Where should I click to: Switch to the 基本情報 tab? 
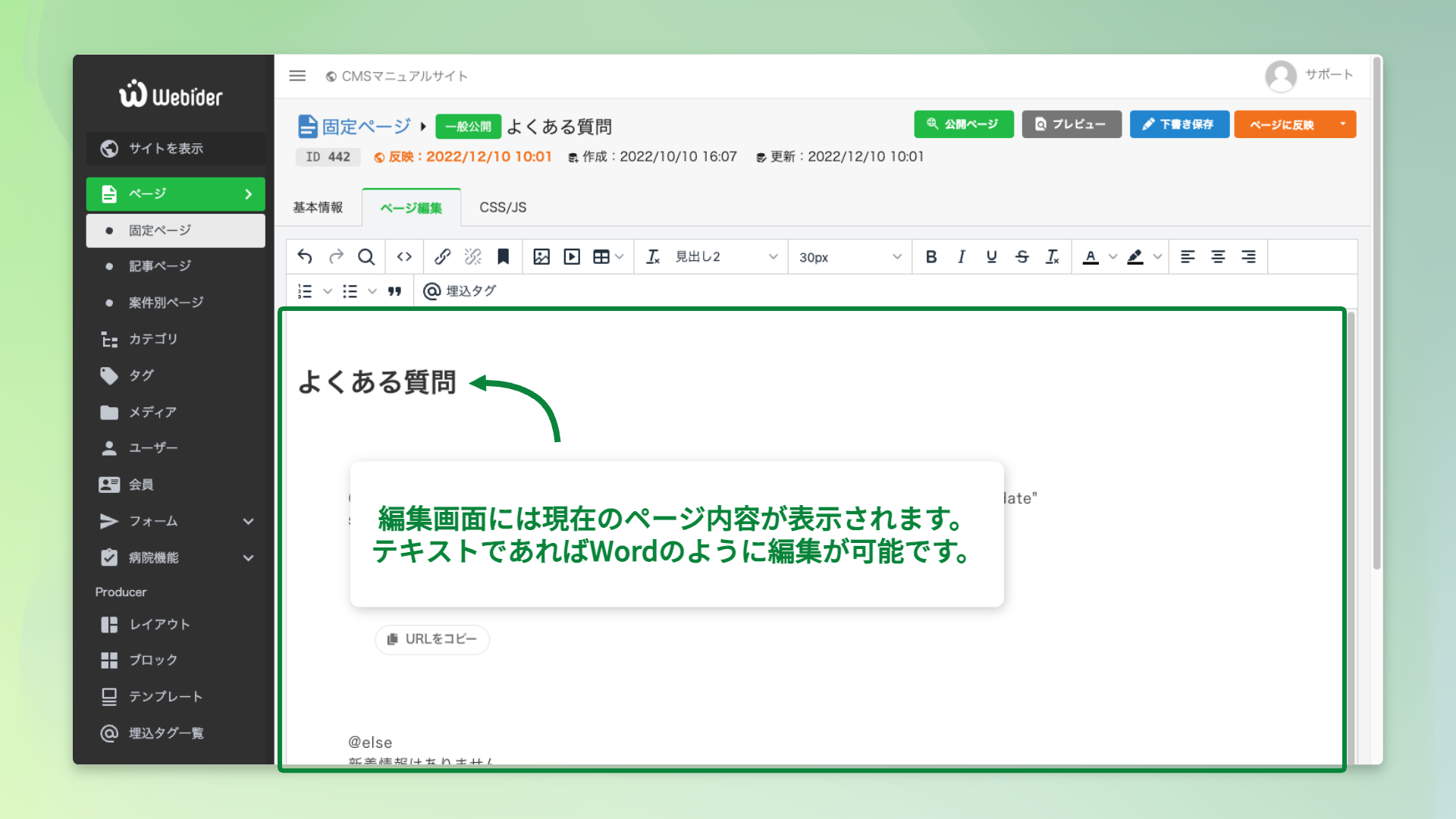click(x=318, y=208)
